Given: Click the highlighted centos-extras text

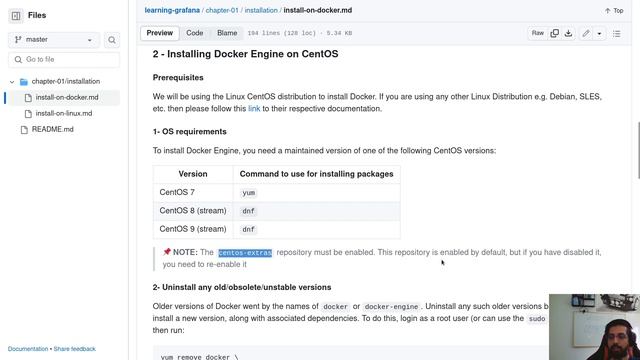Looking at the screenshot, I should coord(245,253).
